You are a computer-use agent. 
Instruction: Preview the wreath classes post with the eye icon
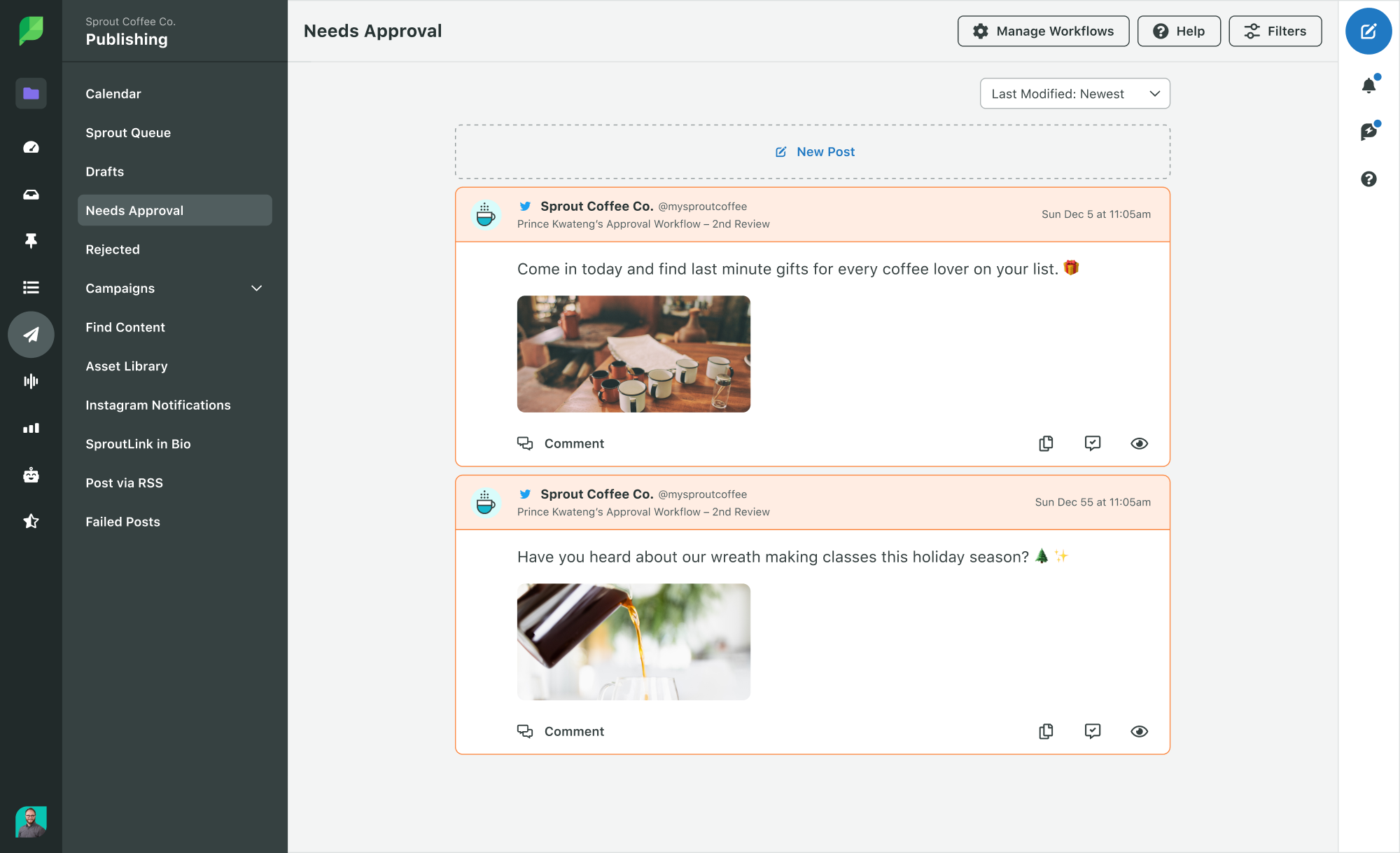tap(1139, 731)
